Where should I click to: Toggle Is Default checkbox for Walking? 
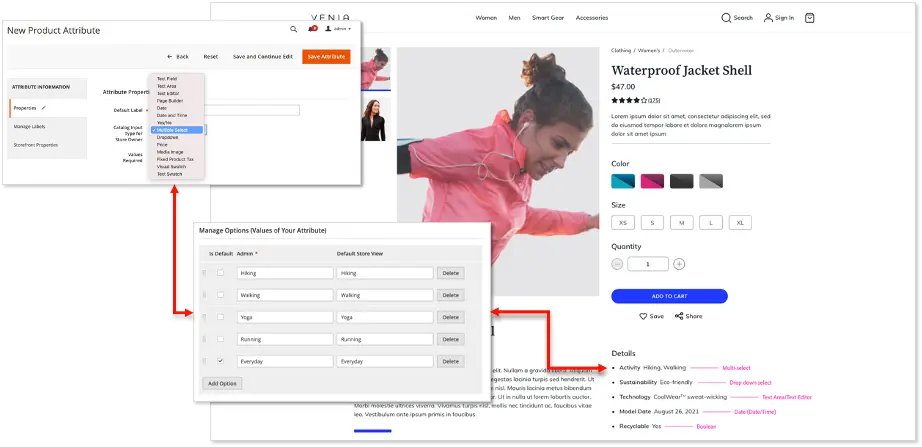point(221,295)
